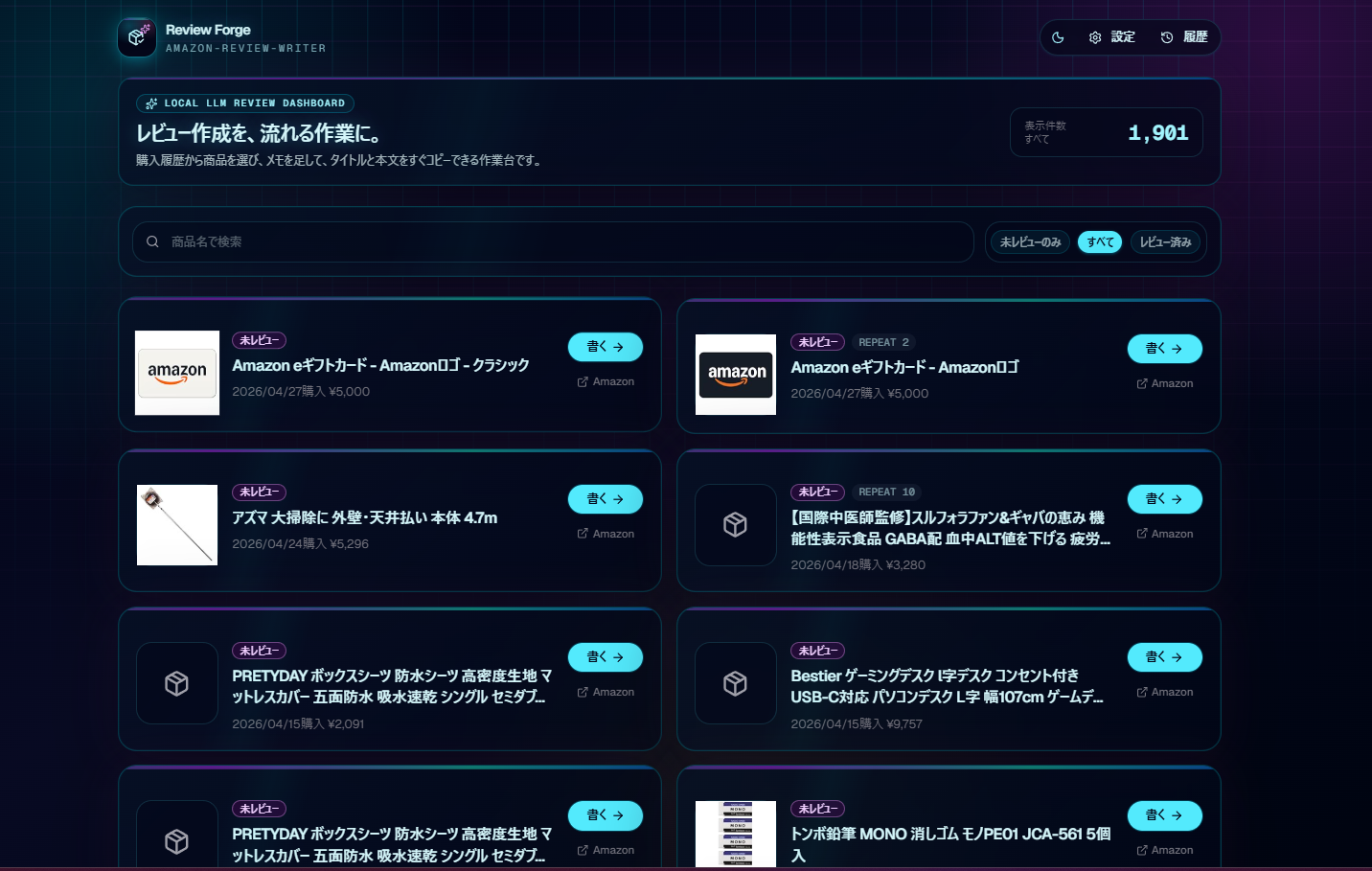Click 2026/04/15購入 ¥9,757 text

point(857,723)
